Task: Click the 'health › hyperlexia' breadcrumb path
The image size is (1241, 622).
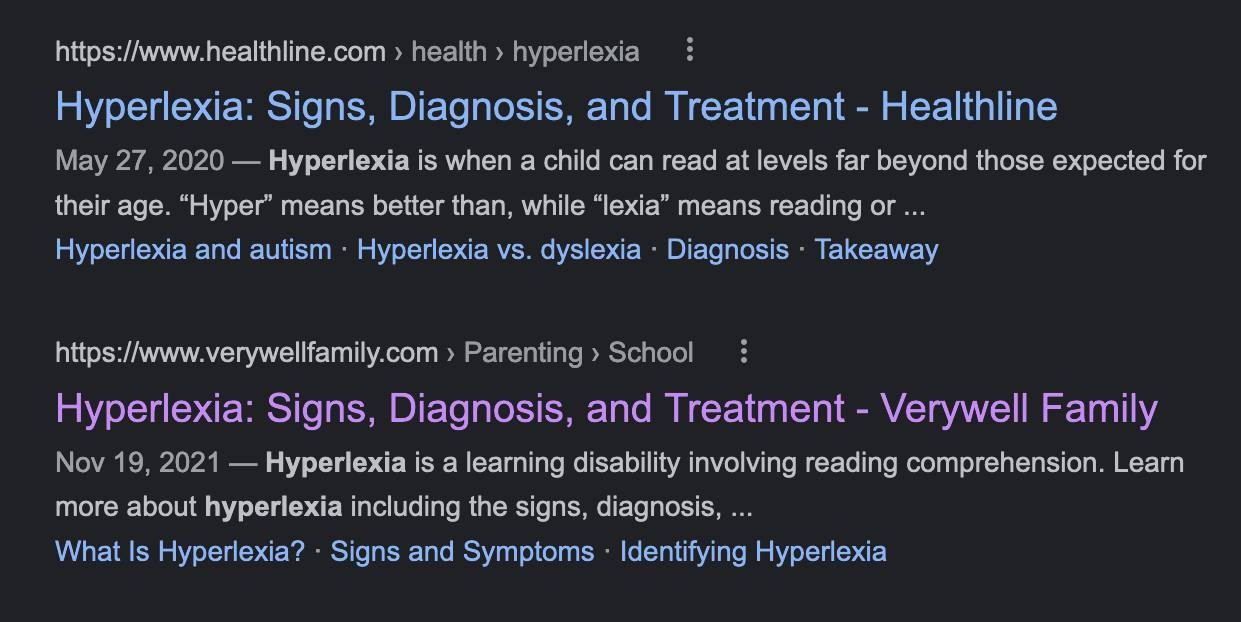Action: [525, 51]
